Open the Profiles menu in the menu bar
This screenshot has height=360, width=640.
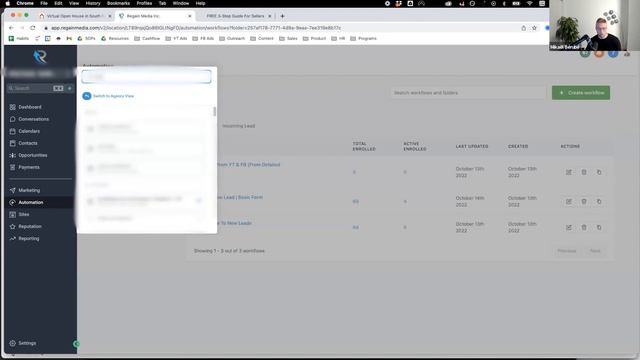[144, 3]
